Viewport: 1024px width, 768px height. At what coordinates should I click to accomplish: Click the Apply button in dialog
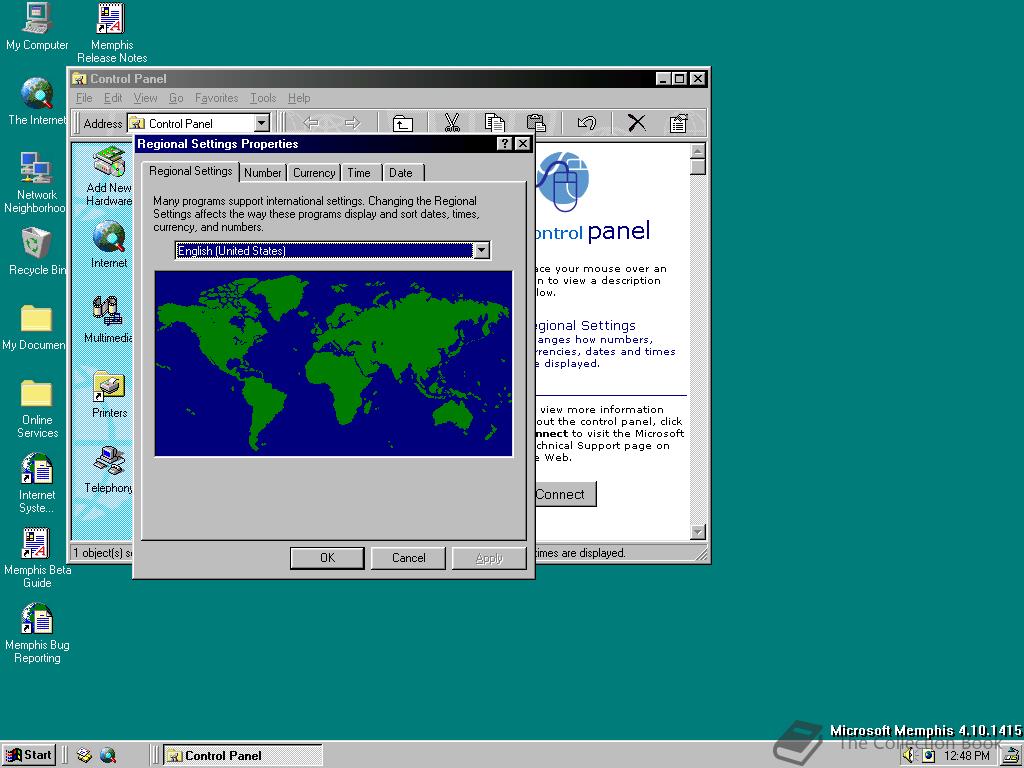pos(489,558)
